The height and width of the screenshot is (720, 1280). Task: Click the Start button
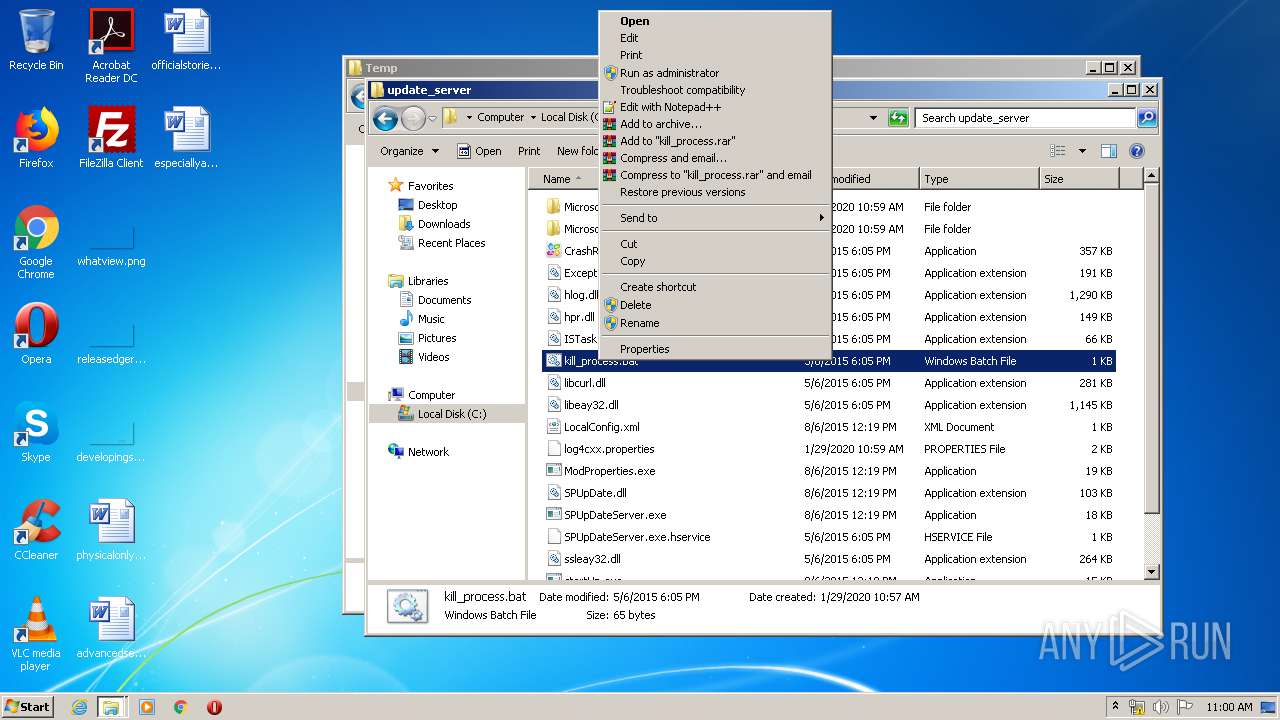(x=28, y=707)
